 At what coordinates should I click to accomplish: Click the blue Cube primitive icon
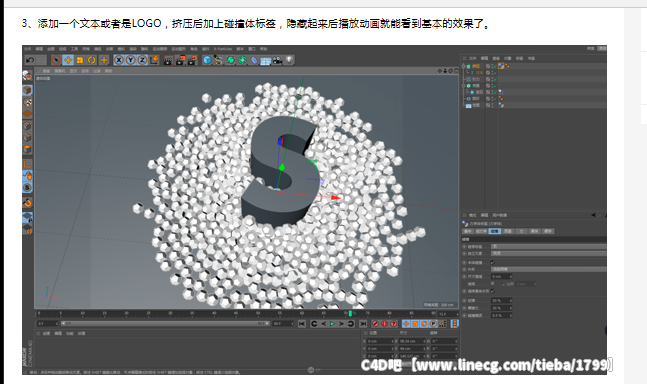[207, 60]
